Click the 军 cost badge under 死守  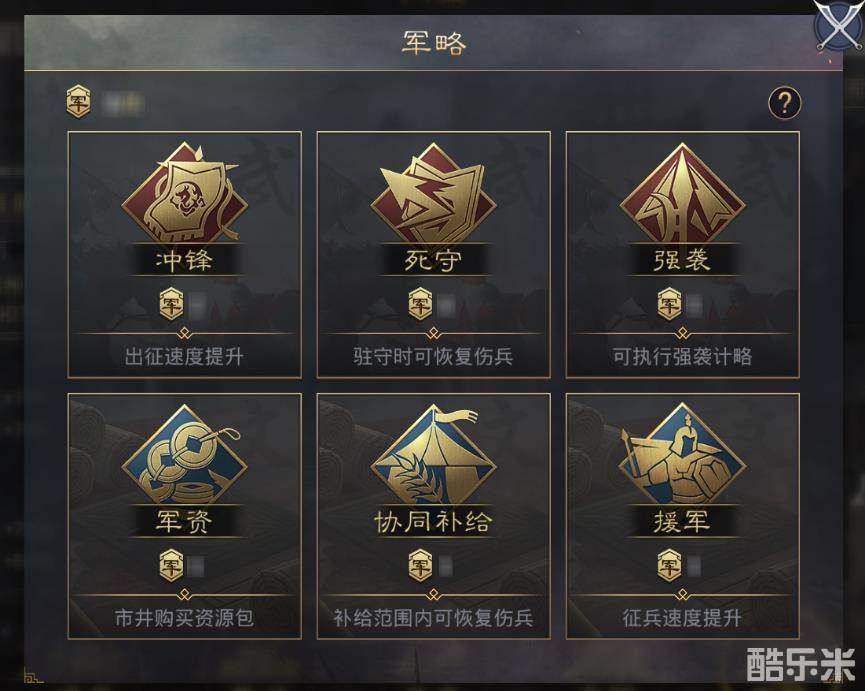click(x=420, y=304)
